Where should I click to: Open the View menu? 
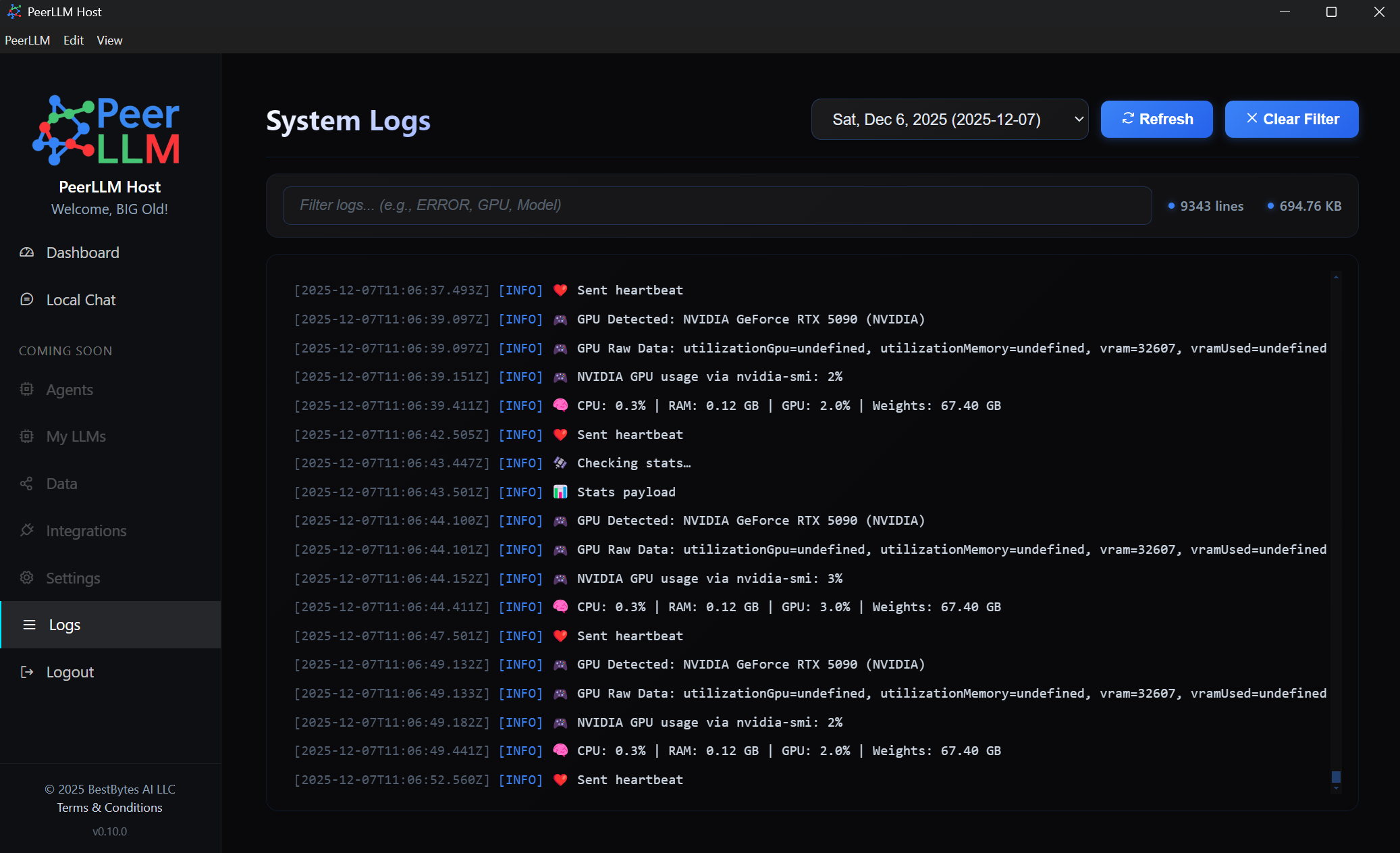(x=109, y=41)
